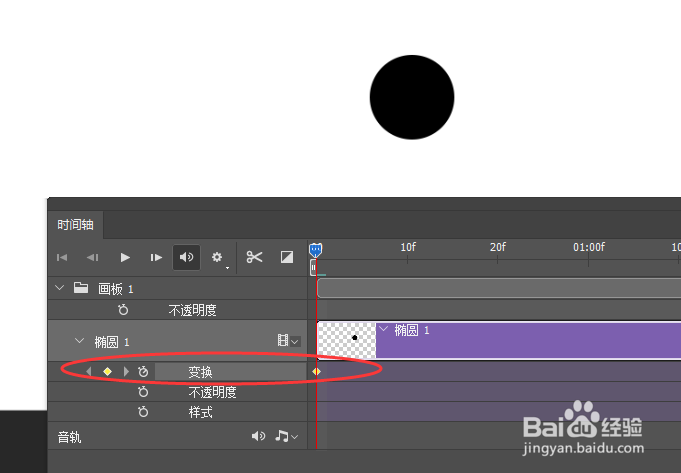Split clip at playhead with scissors
This screenshot has width=681, height=473.
(x=255, y=257)
